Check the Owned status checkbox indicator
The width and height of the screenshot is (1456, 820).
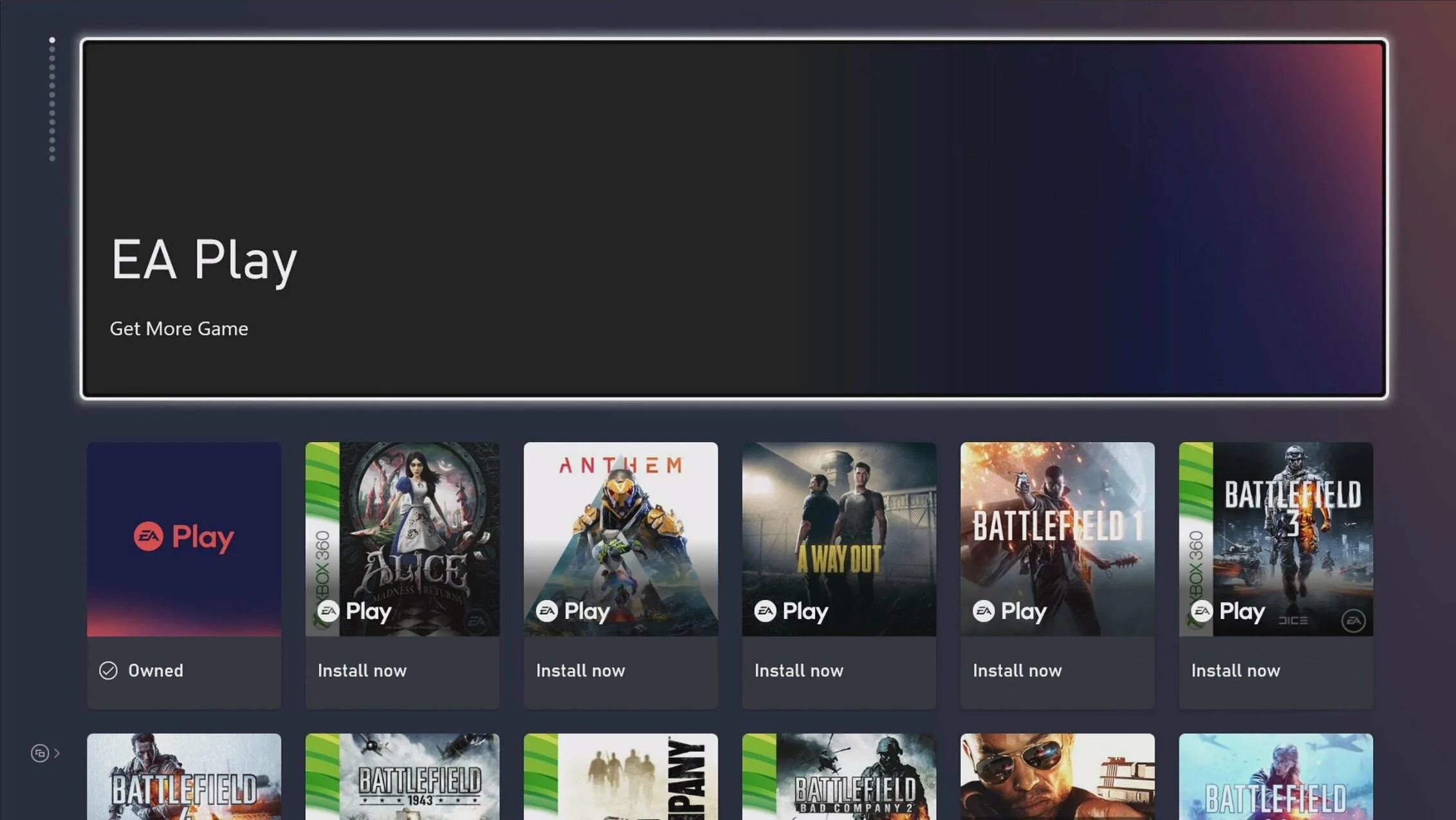click(x=108, y=670)
